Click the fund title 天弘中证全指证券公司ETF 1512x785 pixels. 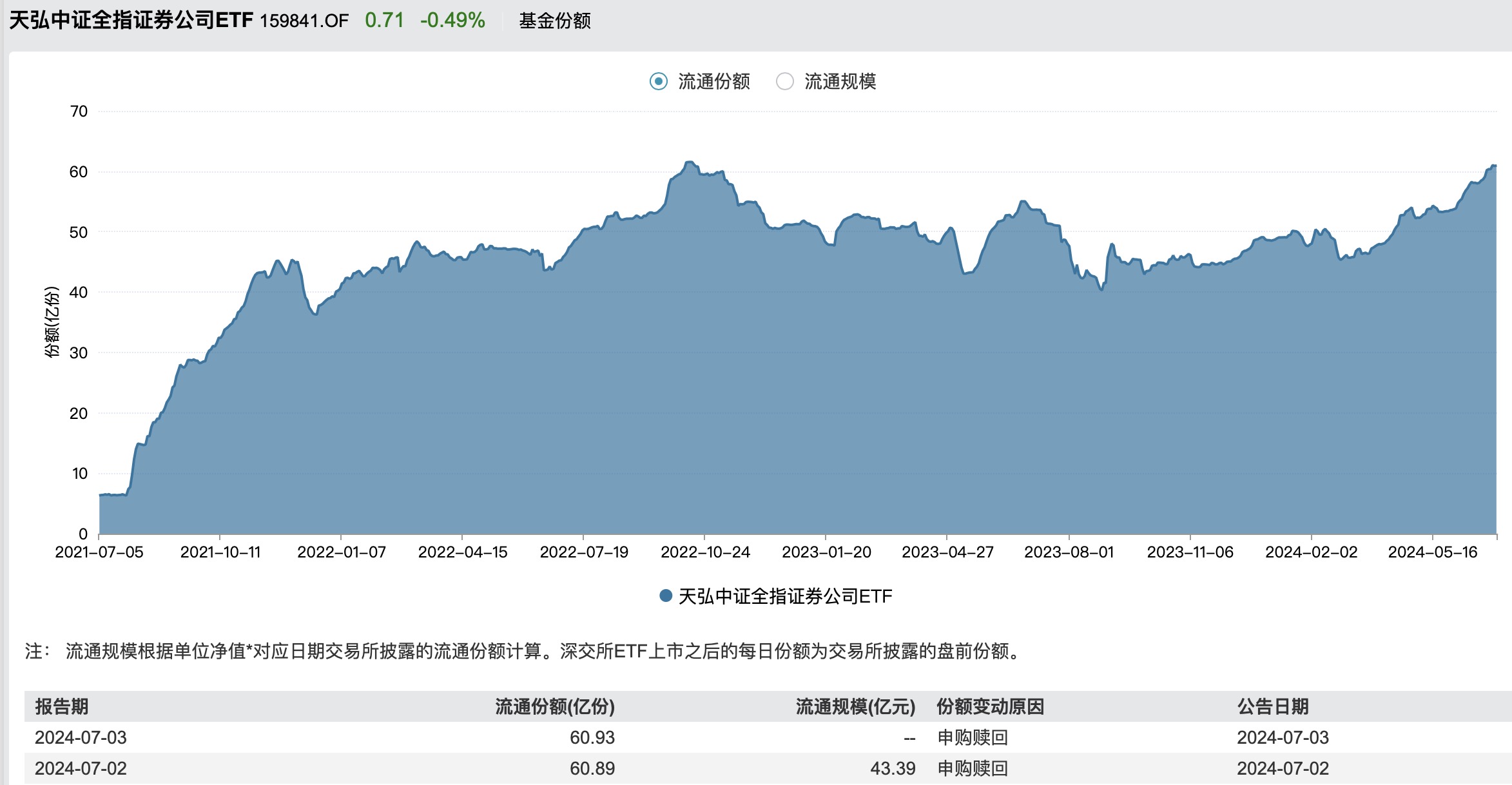point(131,21)
